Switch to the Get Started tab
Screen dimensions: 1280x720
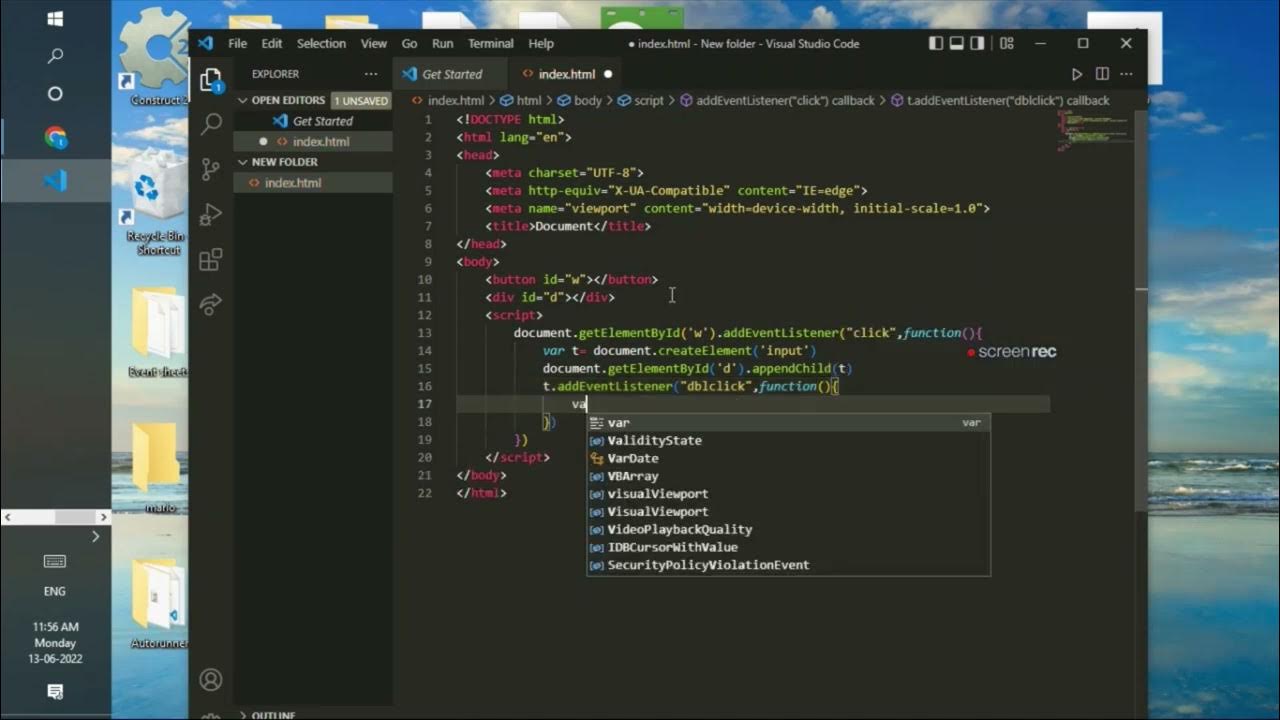[450, 74]
